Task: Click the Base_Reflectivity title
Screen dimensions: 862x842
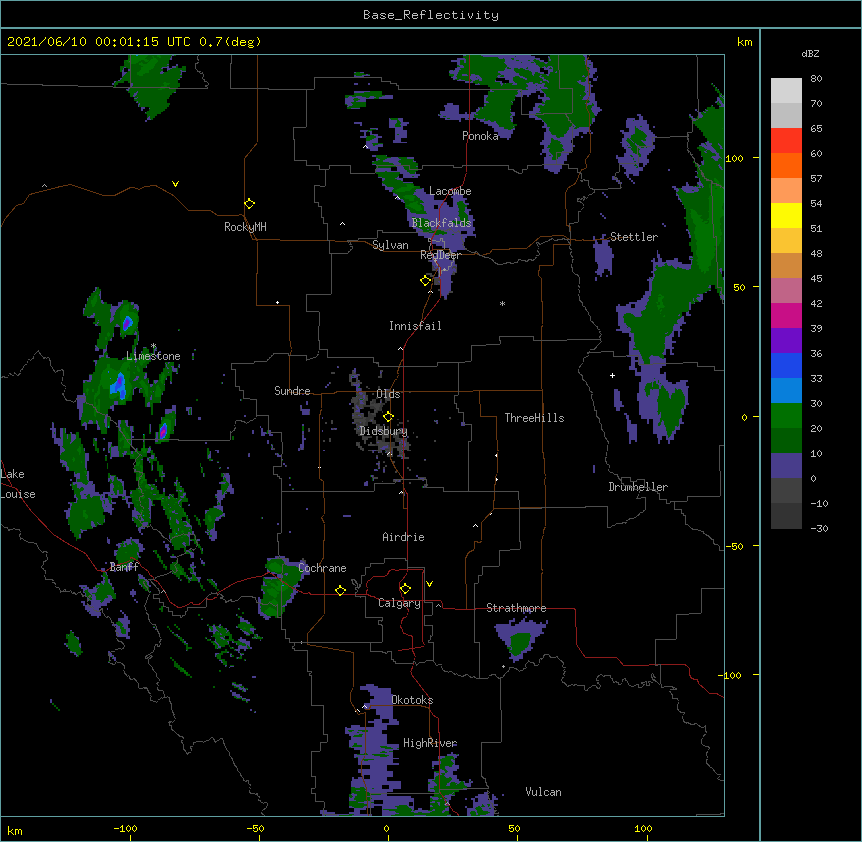Action: click(x=431, y=15)
